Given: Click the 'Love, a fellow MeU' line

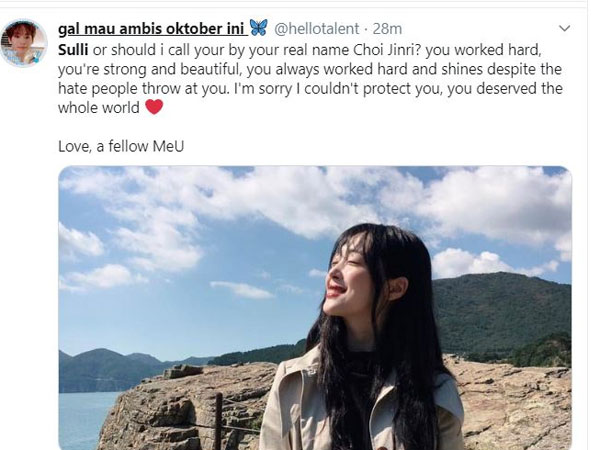Looking at the screenshot, I should (x=121, y=146).
